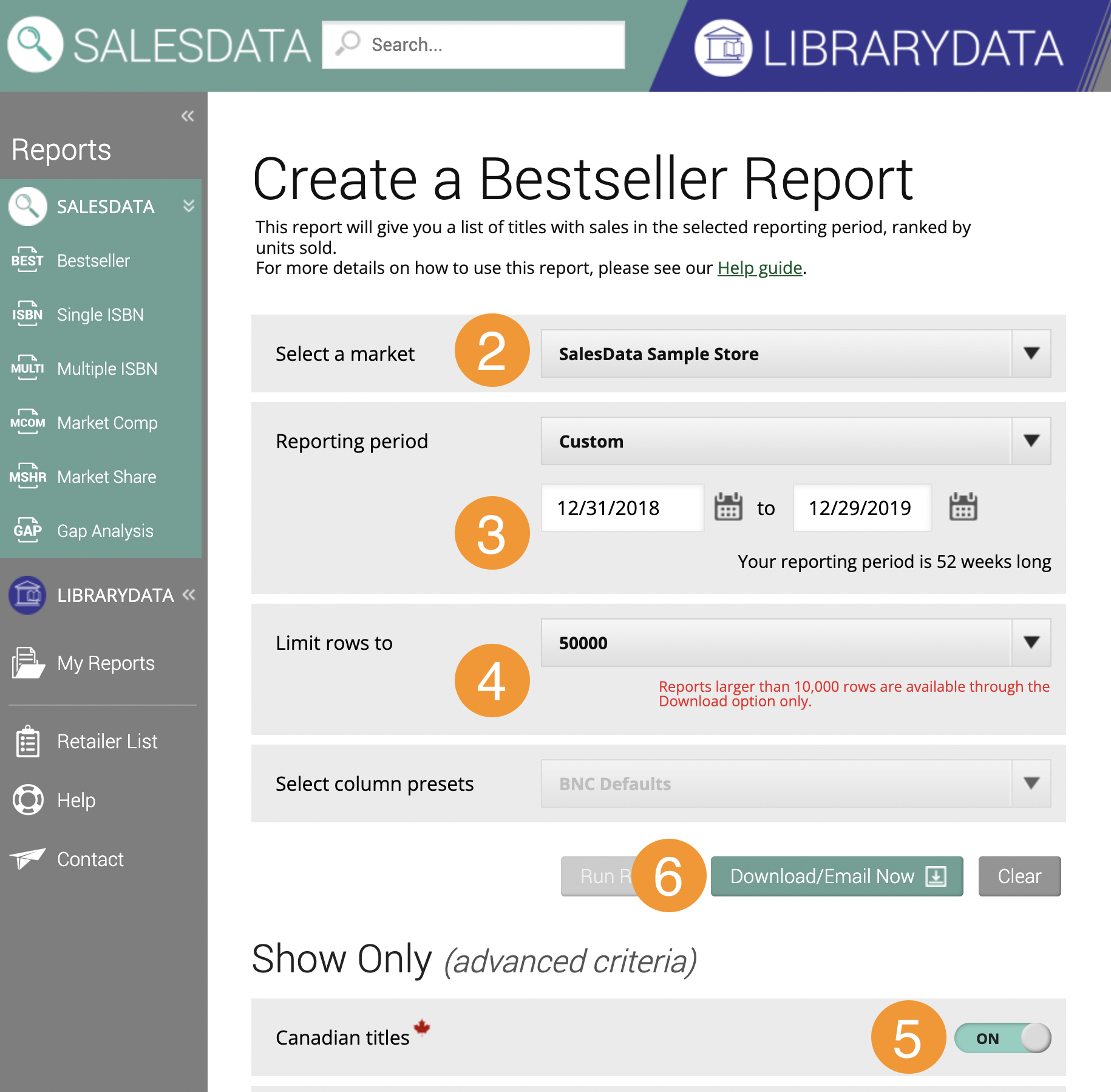This screenshot has height=1092, width=1111.
Task: Turn off the Canadian titles switch
Action: pyautogui.click(x=1003, y=1038)
